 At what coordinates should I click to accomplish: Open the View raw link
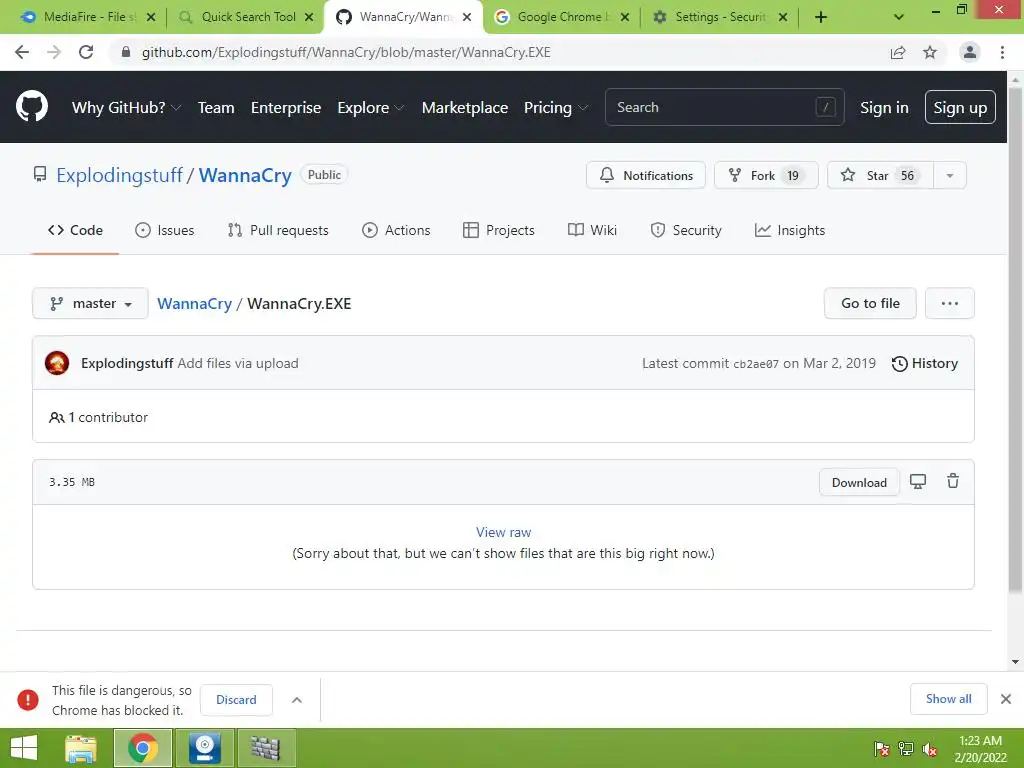coord(504,532)
